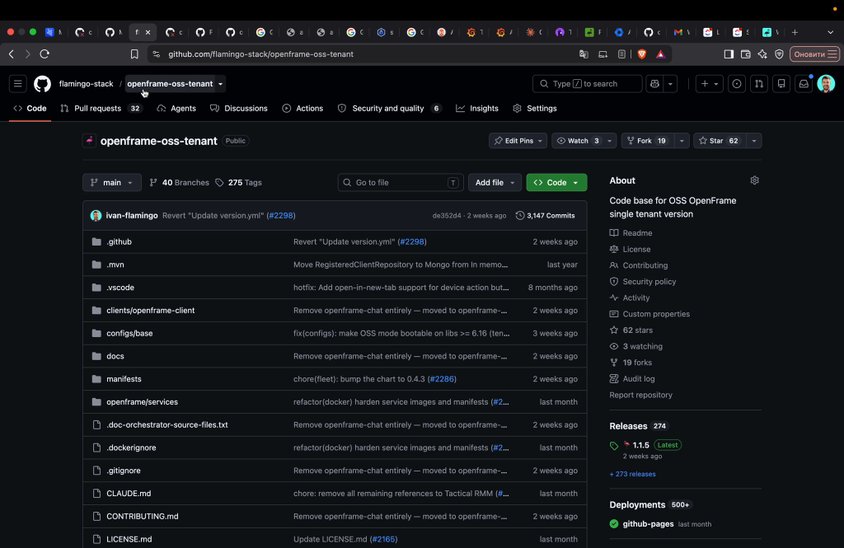Open the Watch options dropdown
Image resolution: width=844 pixels, height=548 pixels.
pyautogui.click(x=609, y=140)
